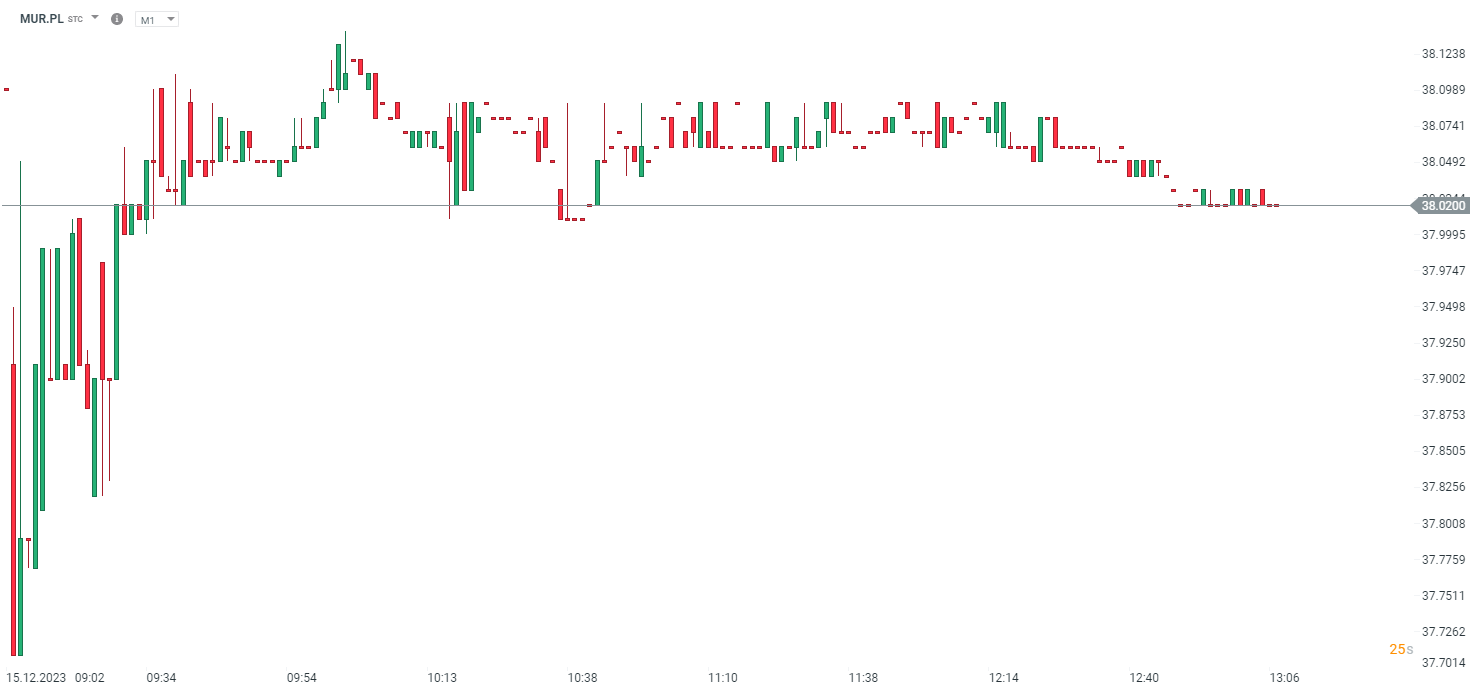This screenshot has width=1482, height=694.
Task: Click the 09:34 time axis label
Action: [x=162, y=678]
